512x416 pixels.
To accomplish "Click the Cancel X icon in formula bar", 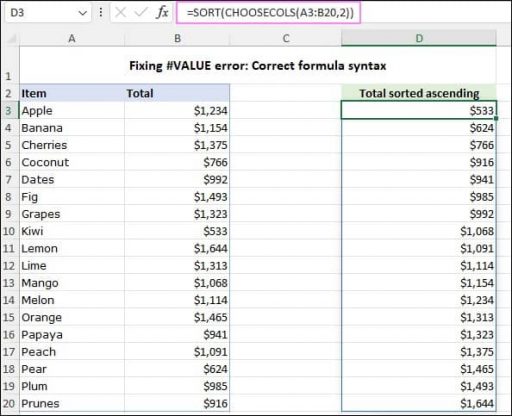I will tap(120, 13).
